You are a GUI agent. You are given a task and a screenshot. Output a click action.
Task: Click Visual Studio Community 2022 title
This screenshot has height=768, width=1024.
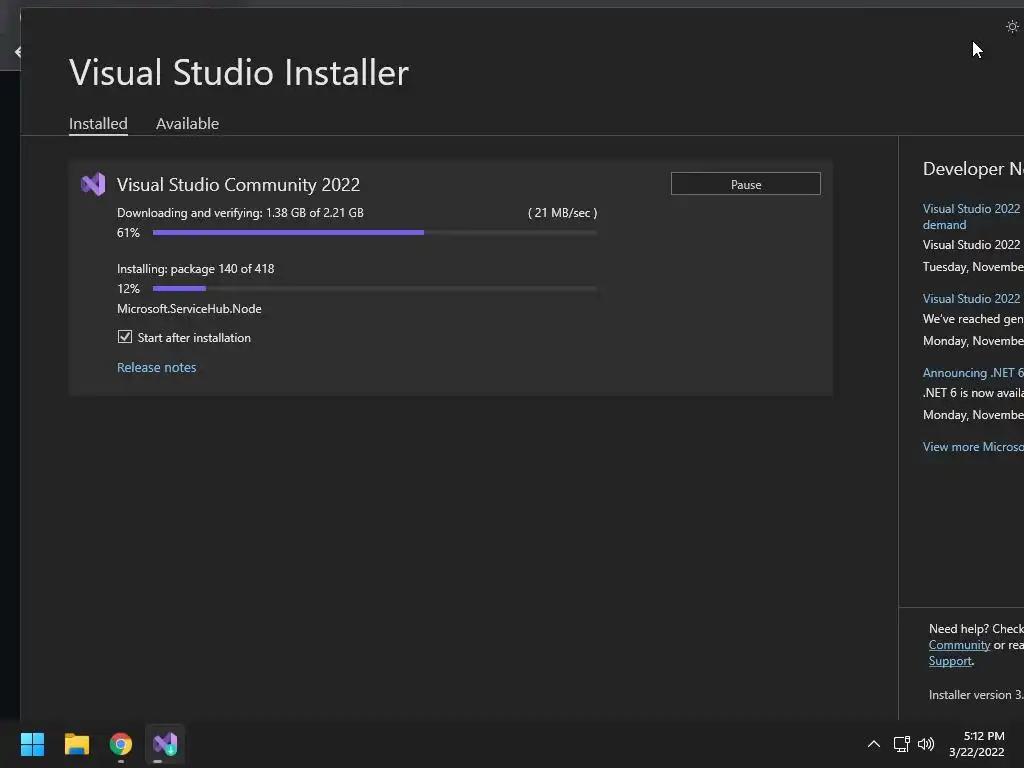[238, 185]
